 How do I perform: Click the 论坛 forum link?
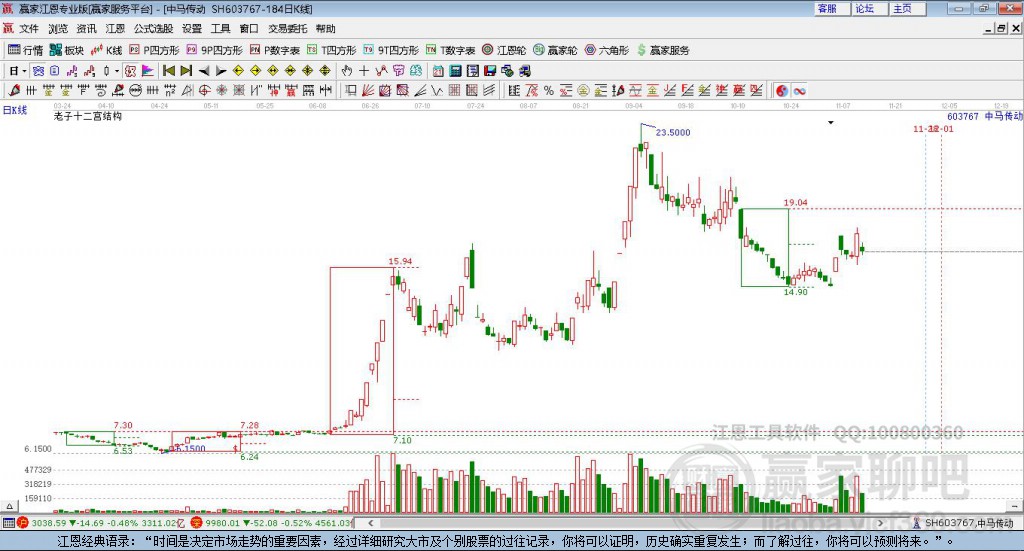(865, 8)
